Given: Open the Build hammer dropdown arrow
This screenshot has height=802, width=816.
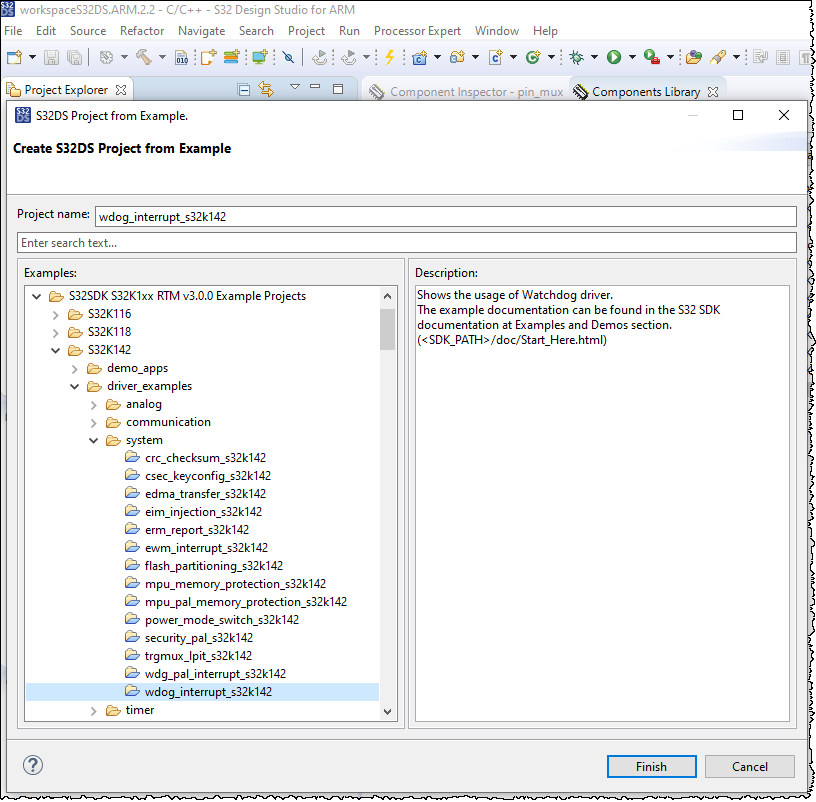Looking at the screenshot, I should 162,57.
